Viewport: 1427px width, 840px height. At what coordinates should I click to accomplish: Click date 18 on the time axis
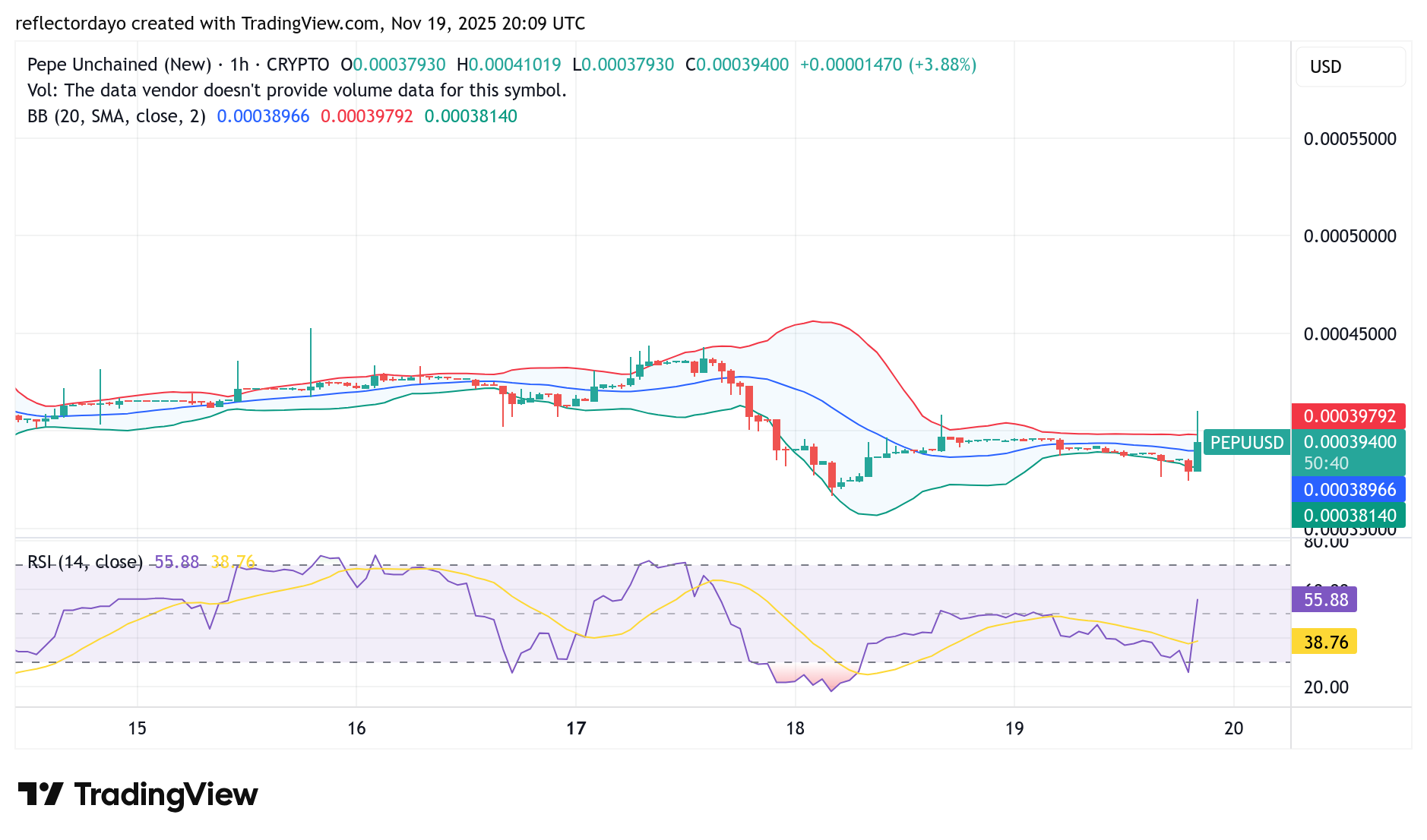[x=795, y=729]
